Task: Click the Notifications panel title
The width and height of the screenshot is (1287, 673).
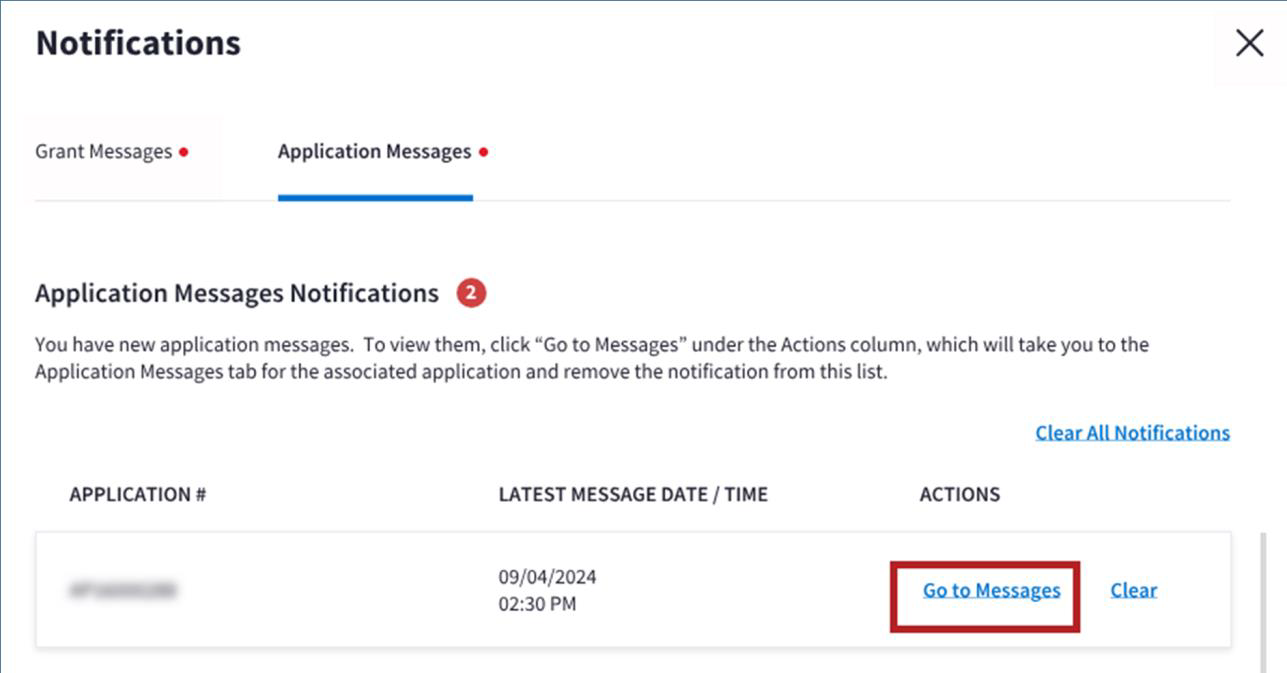Action: point(138,43)
